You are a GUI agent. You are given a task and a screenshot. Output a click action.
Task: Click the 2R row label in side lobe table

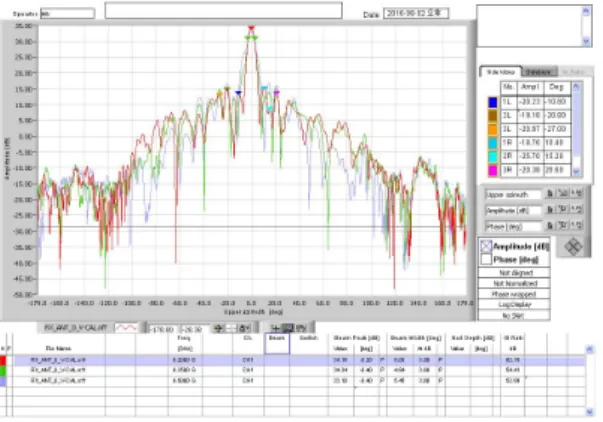508,156
